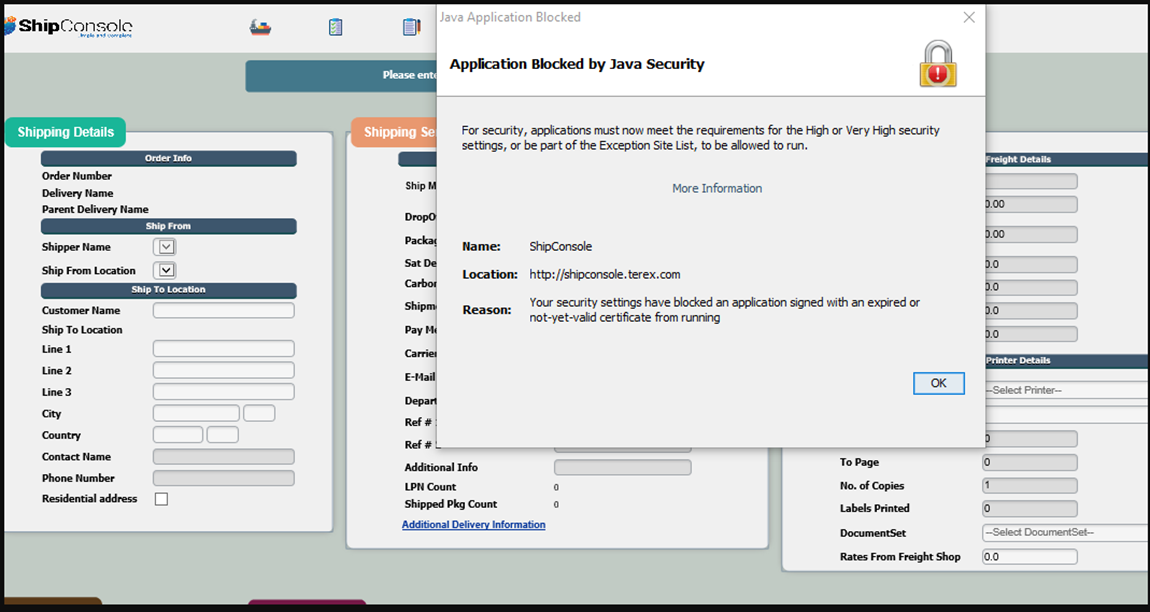Focus the Additional Info field
1150x612 pixels.
click(x=623, y=467)
